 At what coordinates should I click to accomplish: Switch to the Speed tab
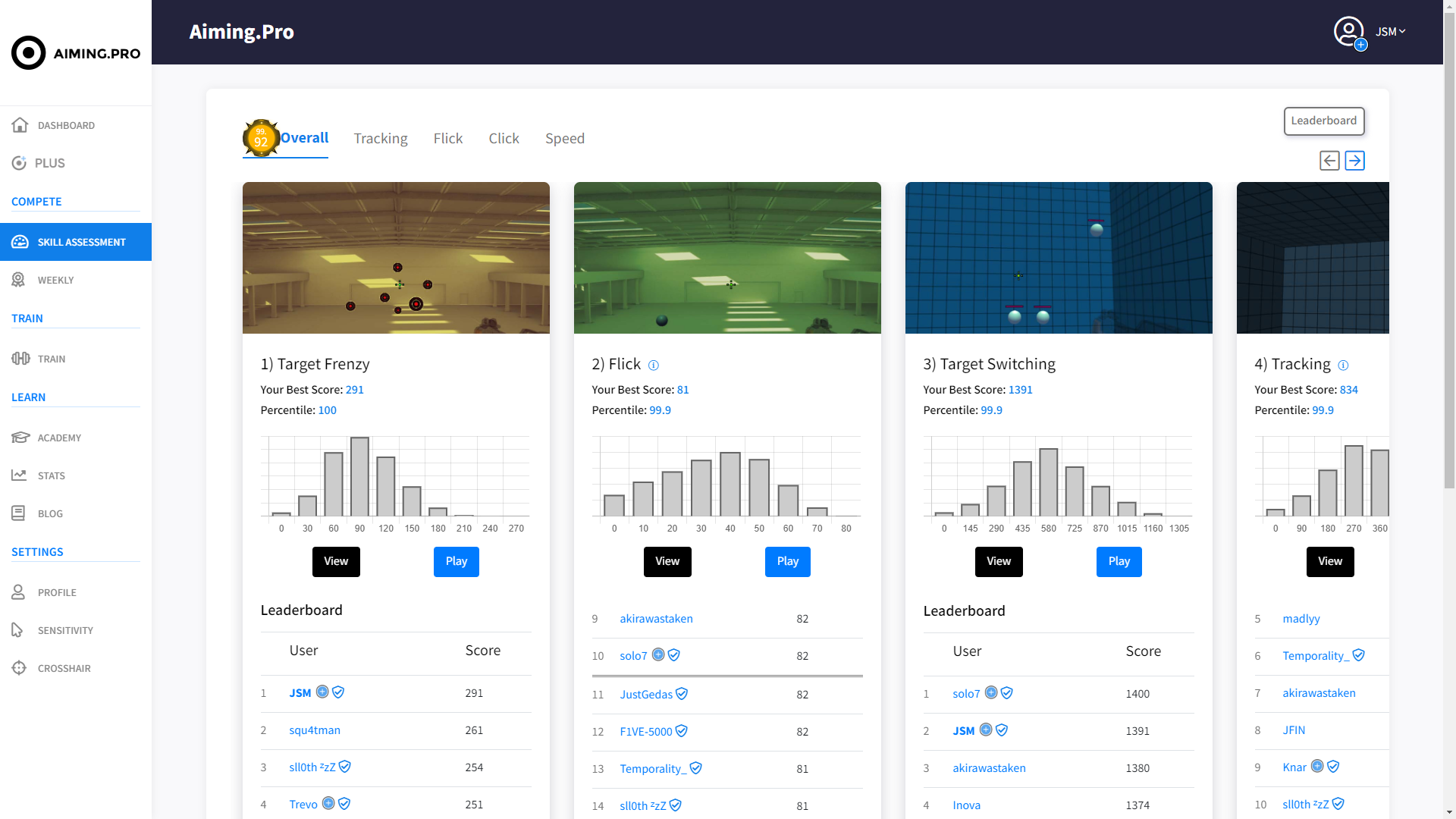coord(565,139)
